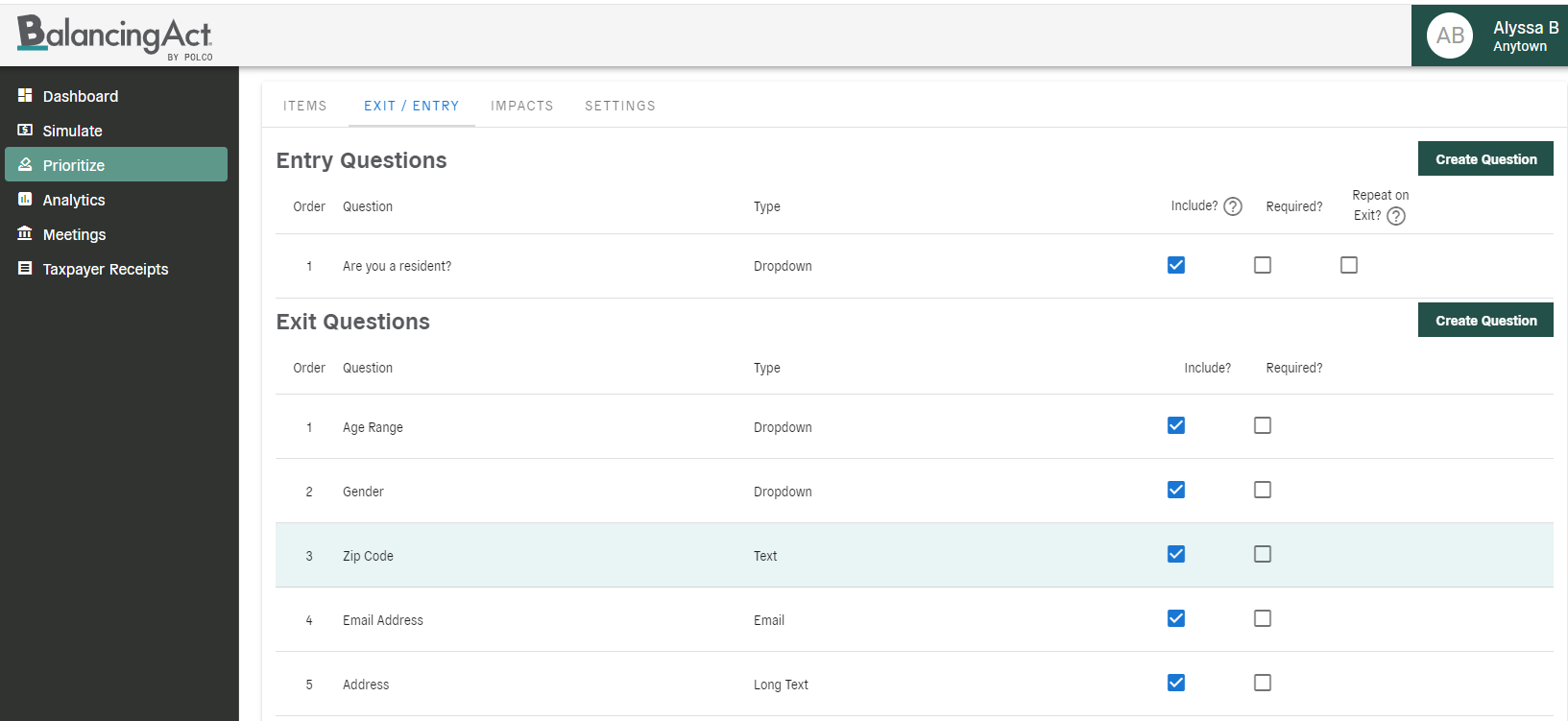Select the Exit / Entry tab
Screen dimensions: 1568x721
pos(412,106)
